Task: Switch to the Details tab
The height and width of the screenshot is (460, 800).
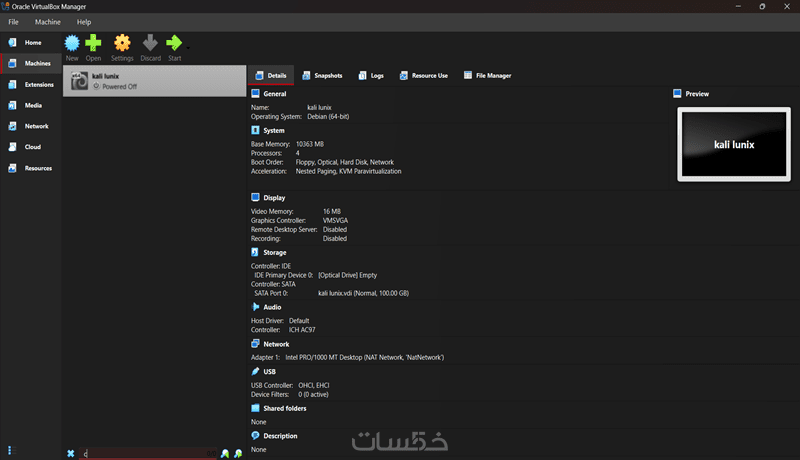Action: (x=271, y=75)
